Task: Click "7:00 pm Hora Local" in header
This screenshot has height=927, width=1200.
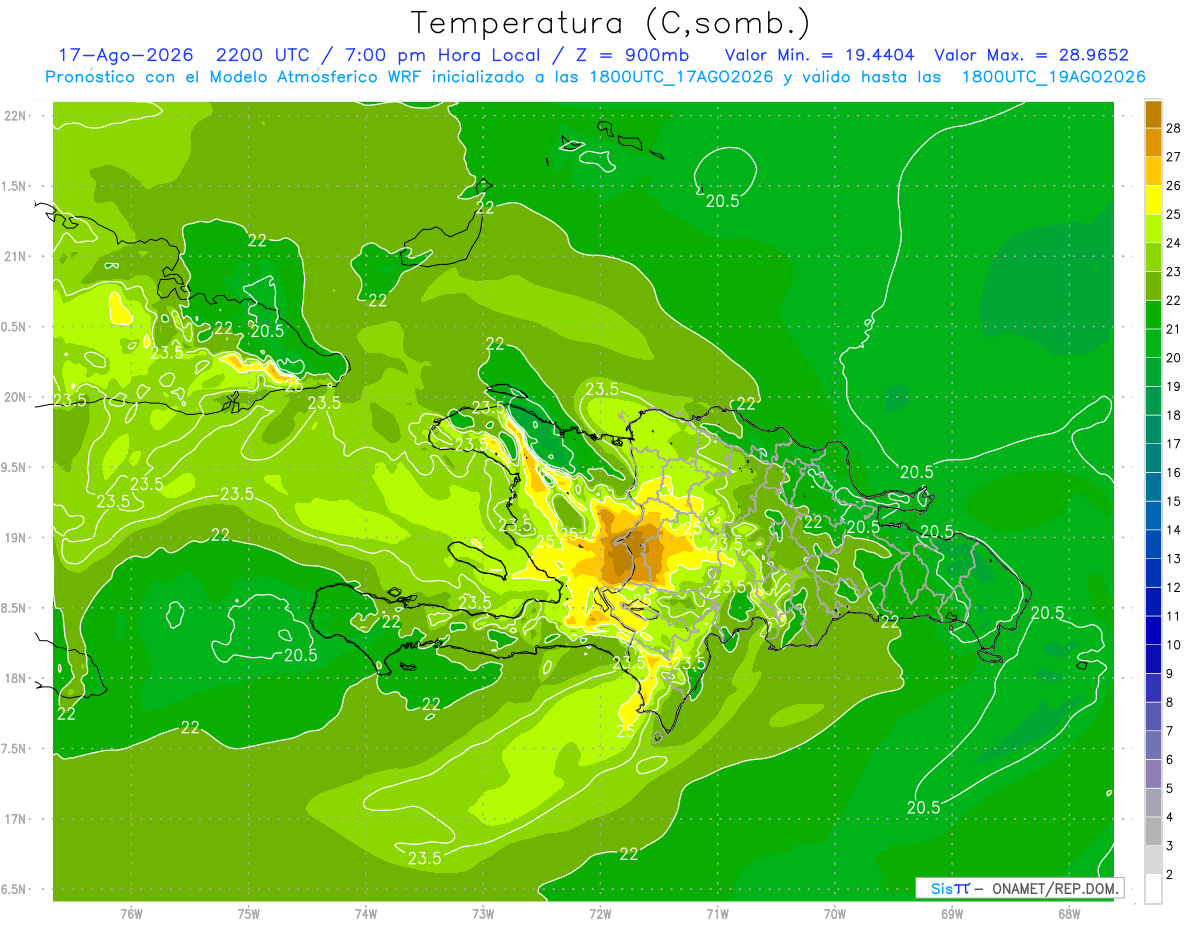Action: coord(441,55)
